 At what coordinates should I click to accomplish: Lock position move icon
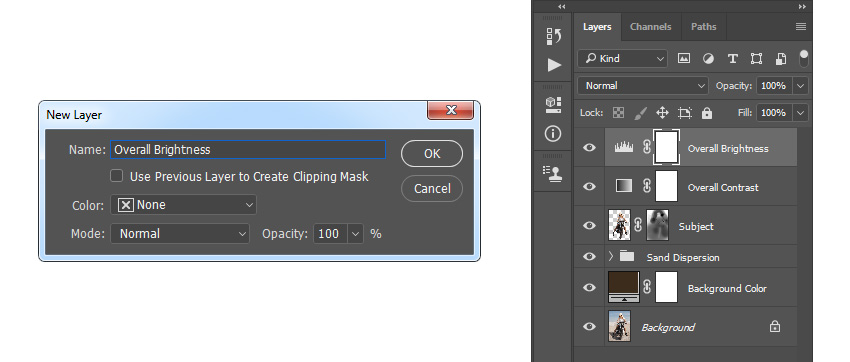[662, 113]
